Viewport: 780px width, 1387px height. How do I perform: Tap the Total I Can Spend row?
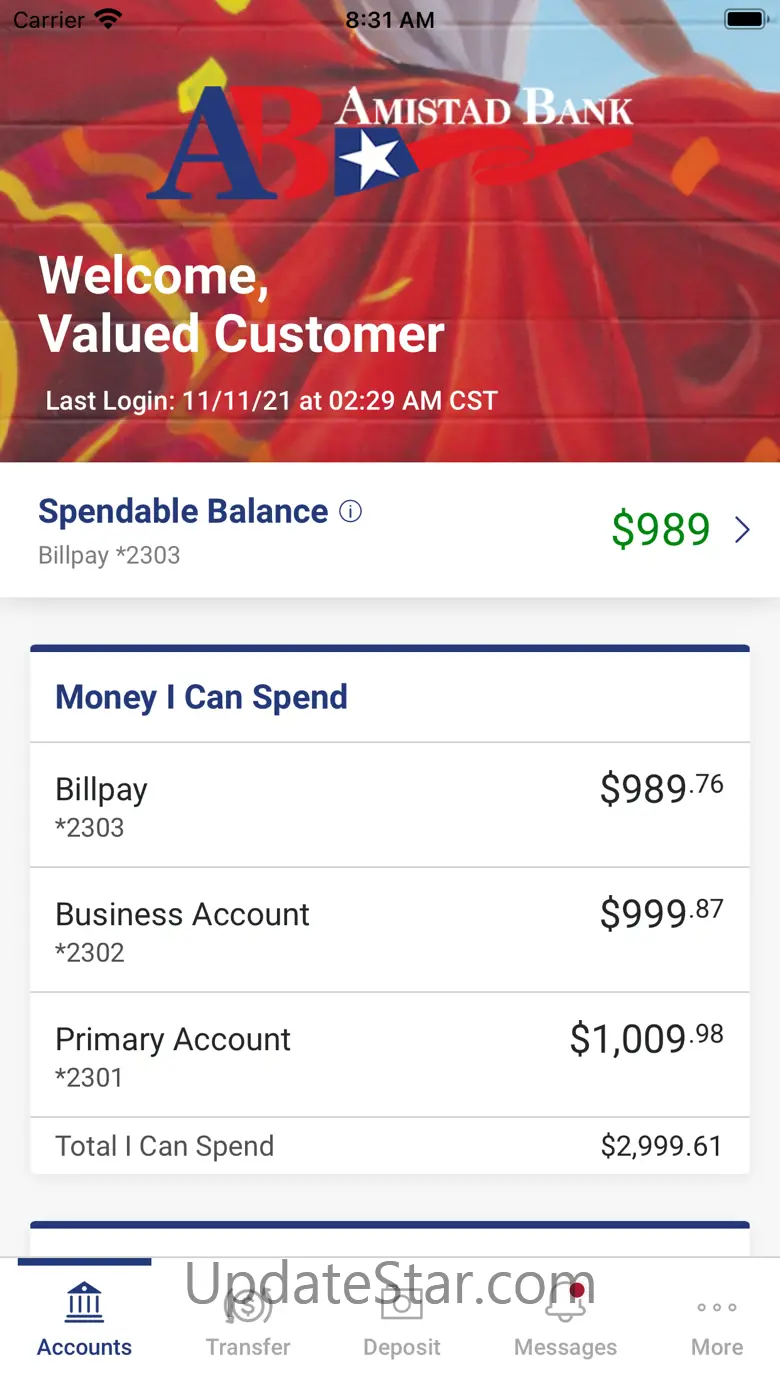click(x=390, y=1146)
